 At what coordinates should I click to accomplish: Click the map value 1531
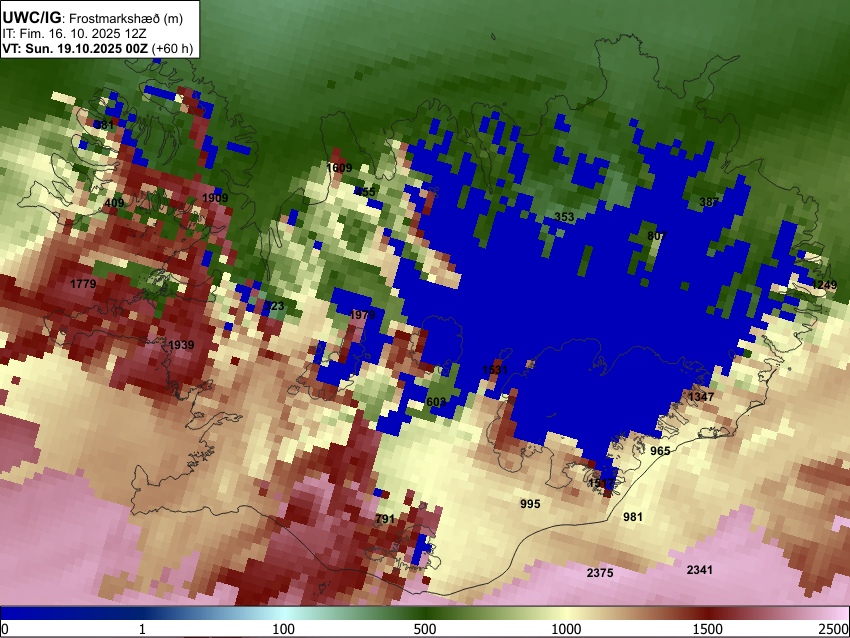click(495, 370)
